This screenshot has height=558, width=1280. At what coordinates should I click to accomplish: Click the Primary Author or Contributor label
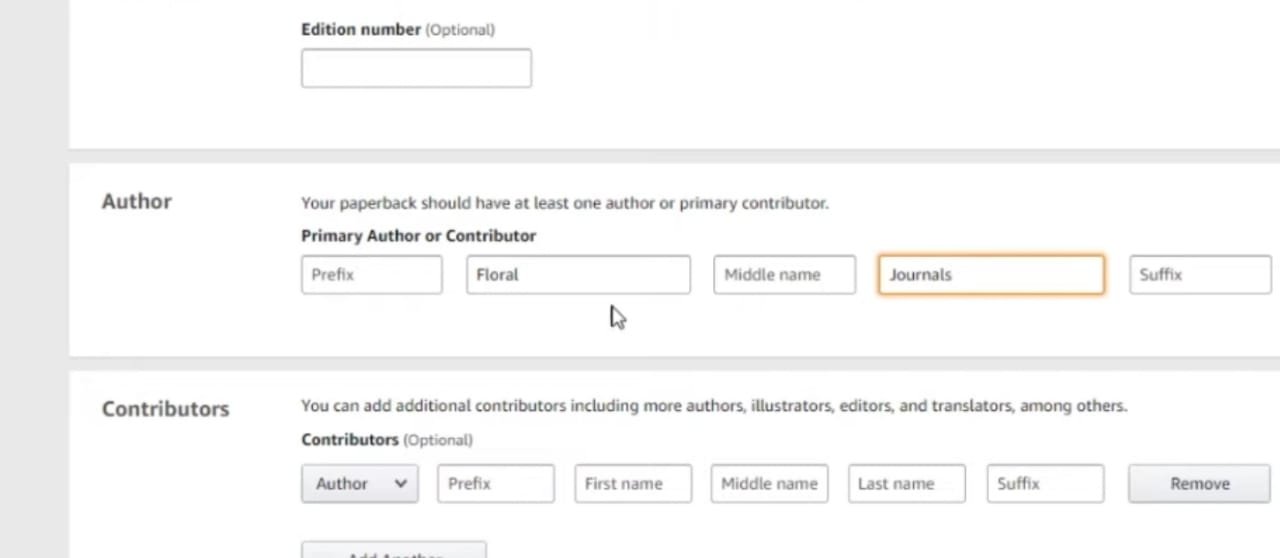[418, 236]
